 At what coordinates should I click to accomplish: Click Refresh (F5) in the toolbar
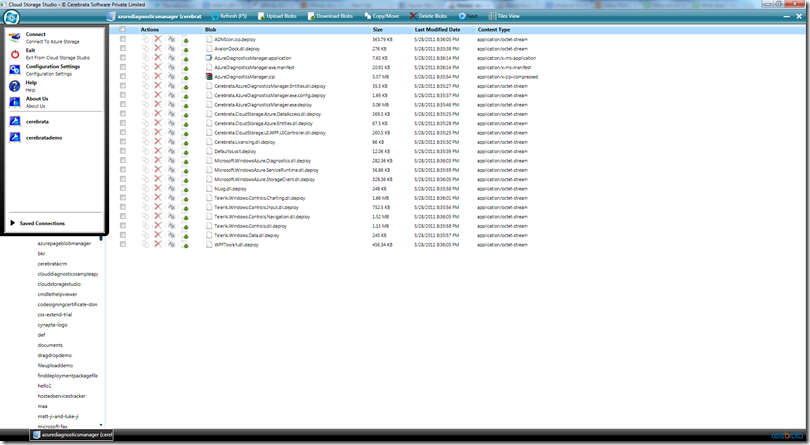(229, 16)
